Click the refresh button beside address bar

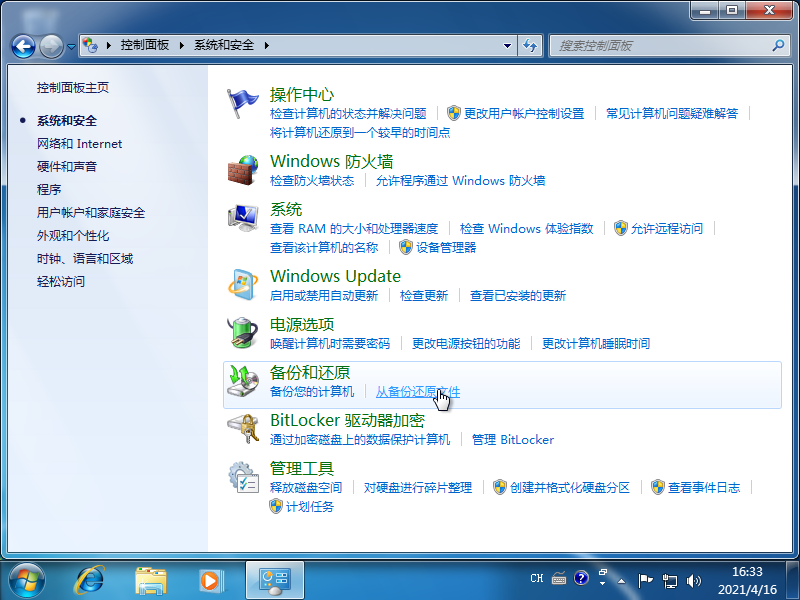click(x=530, y=45)
